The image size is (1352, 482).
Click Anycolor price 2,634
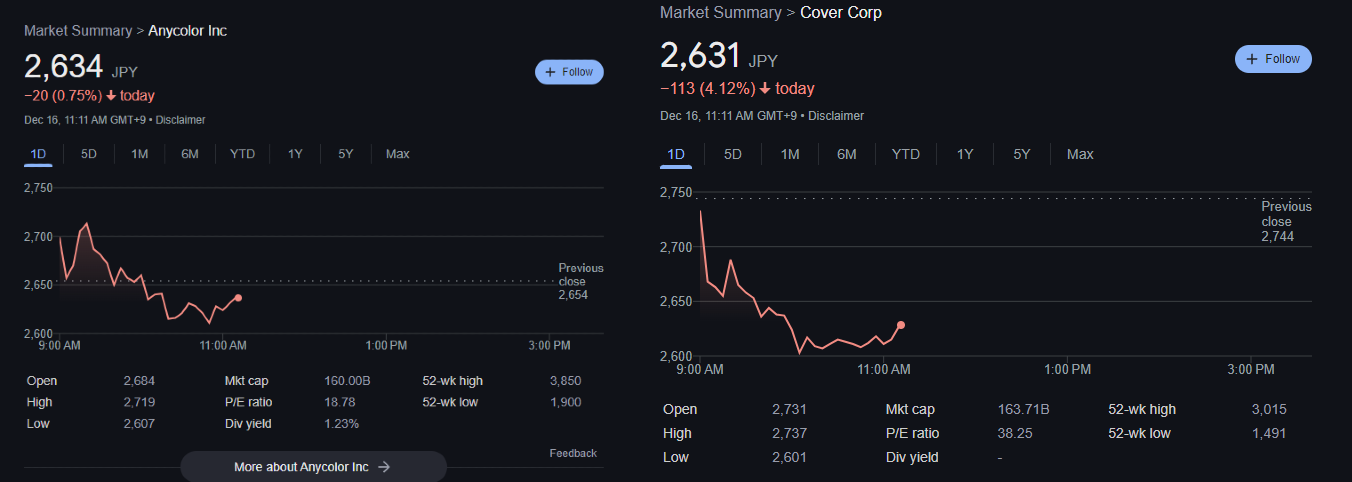tap(64, 67)
